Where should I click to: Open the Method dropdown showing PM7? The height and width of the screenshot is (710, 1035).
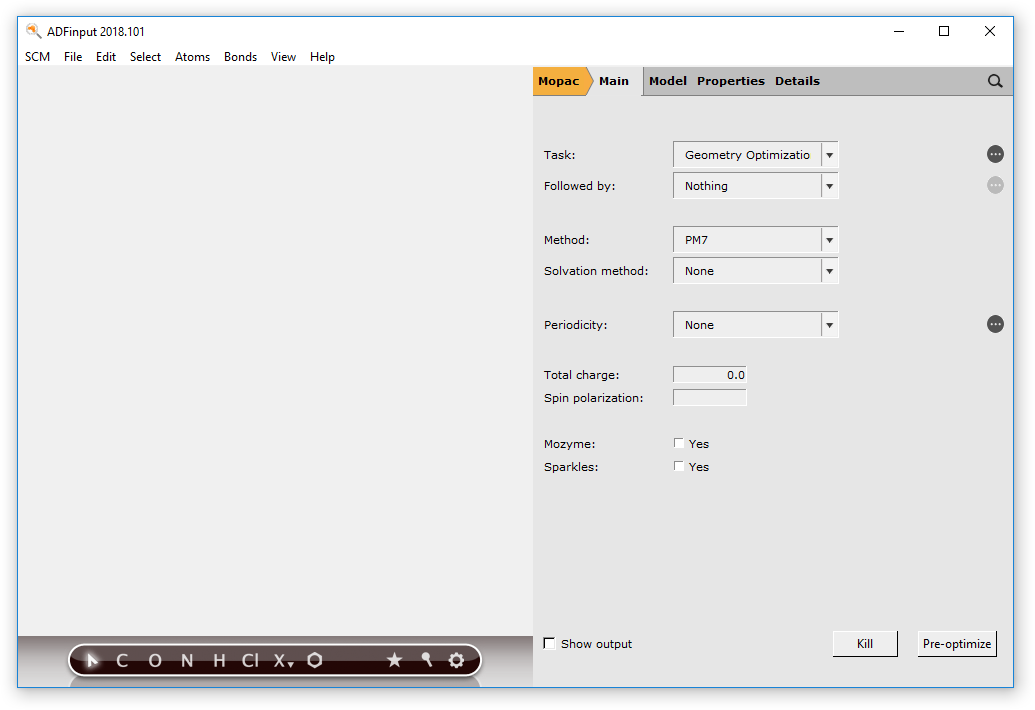click(829, 241)
